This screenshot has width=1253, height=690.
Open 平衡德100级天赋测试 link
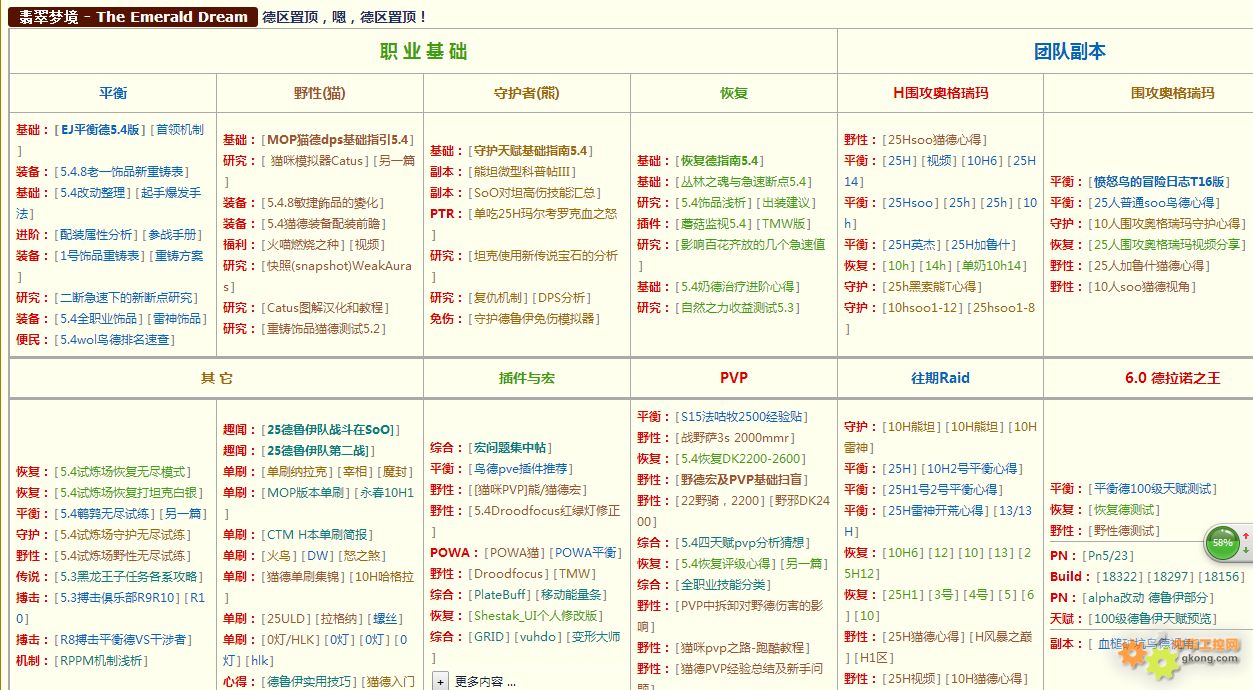pyautogui.click(x=1153, y=489)
